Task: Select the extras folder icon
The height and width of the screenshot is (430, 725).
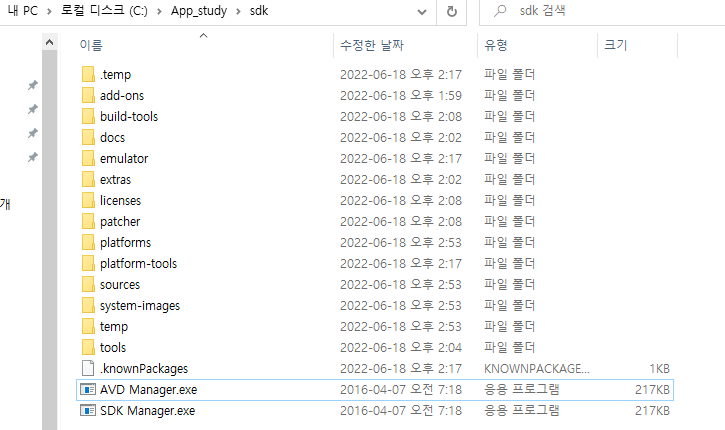Action: pyautogui.click(x=88, y=179)
